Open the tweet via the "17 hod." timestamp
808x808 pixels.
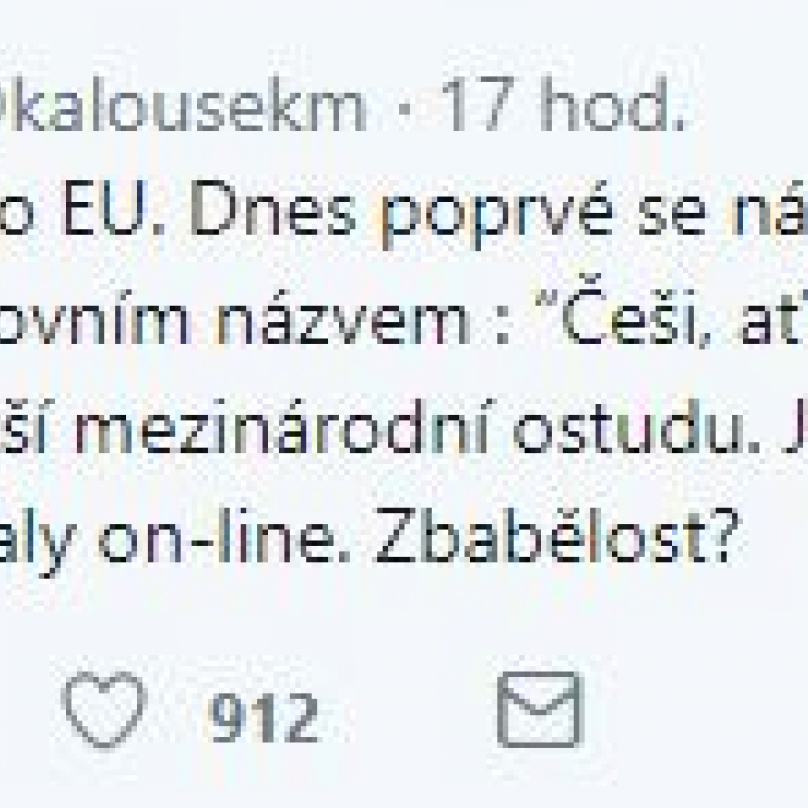pyautogui.click(x=559, y=108)
